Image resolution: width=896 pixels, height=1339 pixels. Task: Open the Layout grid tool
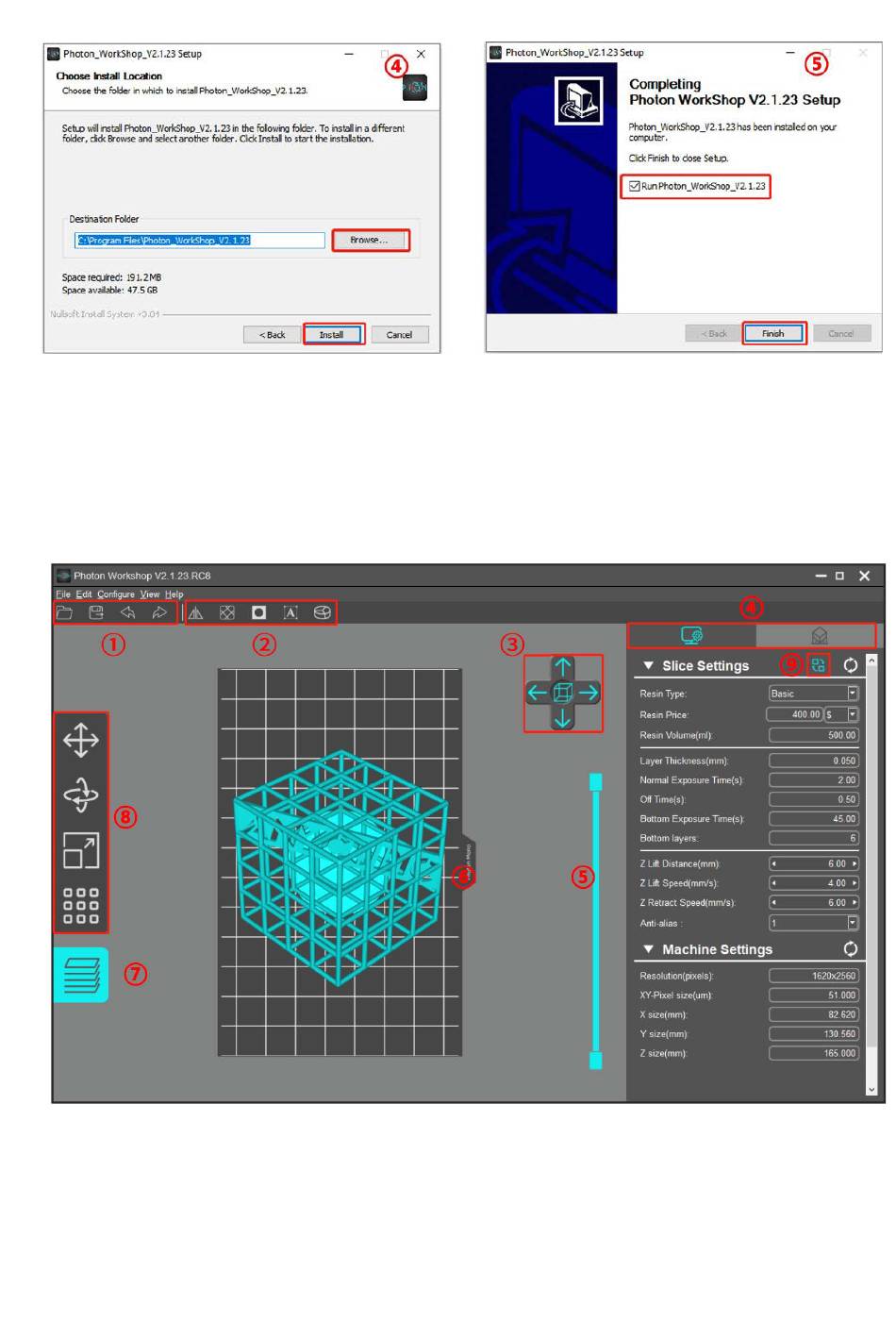coord(81,905)
